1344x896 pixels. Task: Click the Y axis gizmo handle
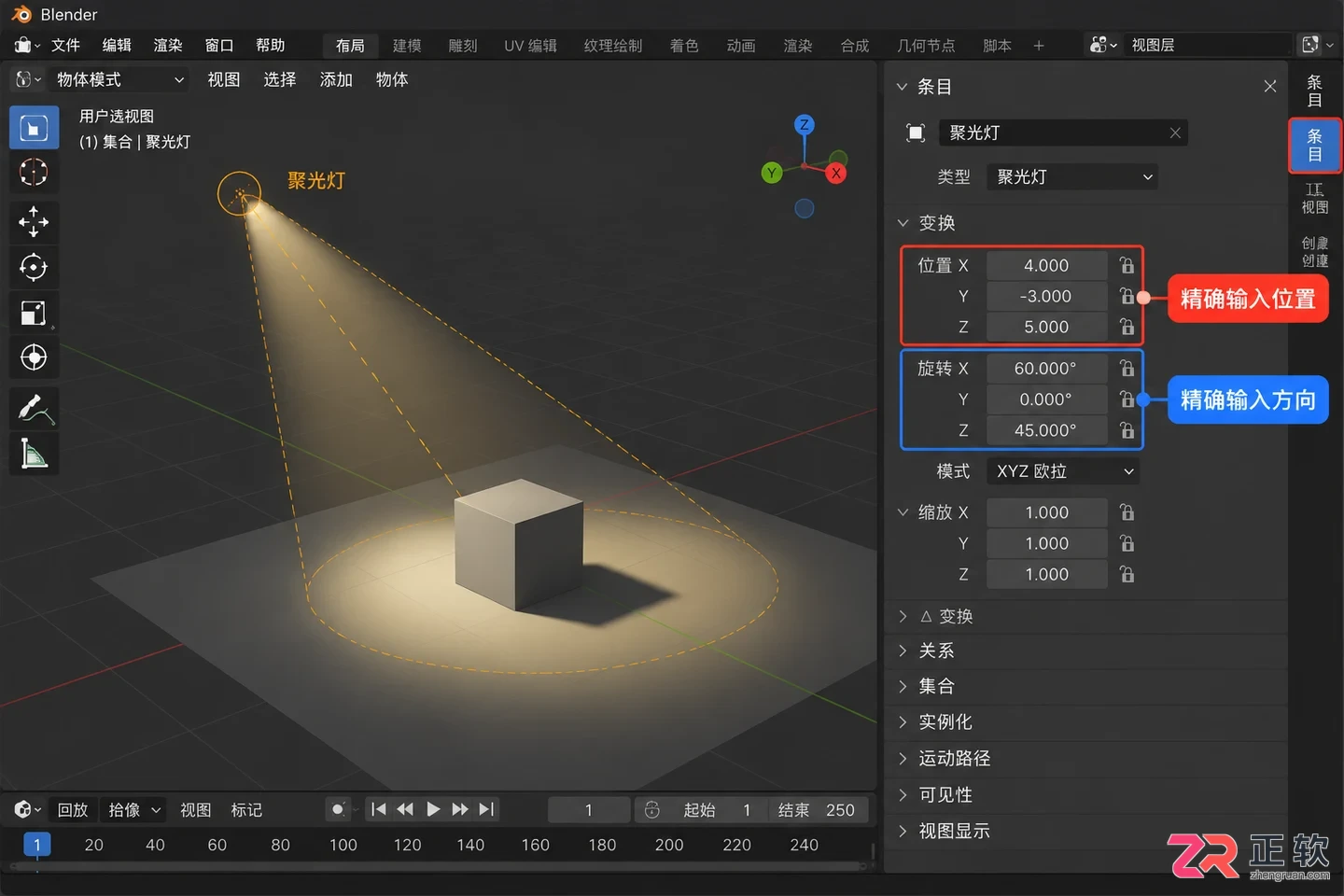(772, 173)
